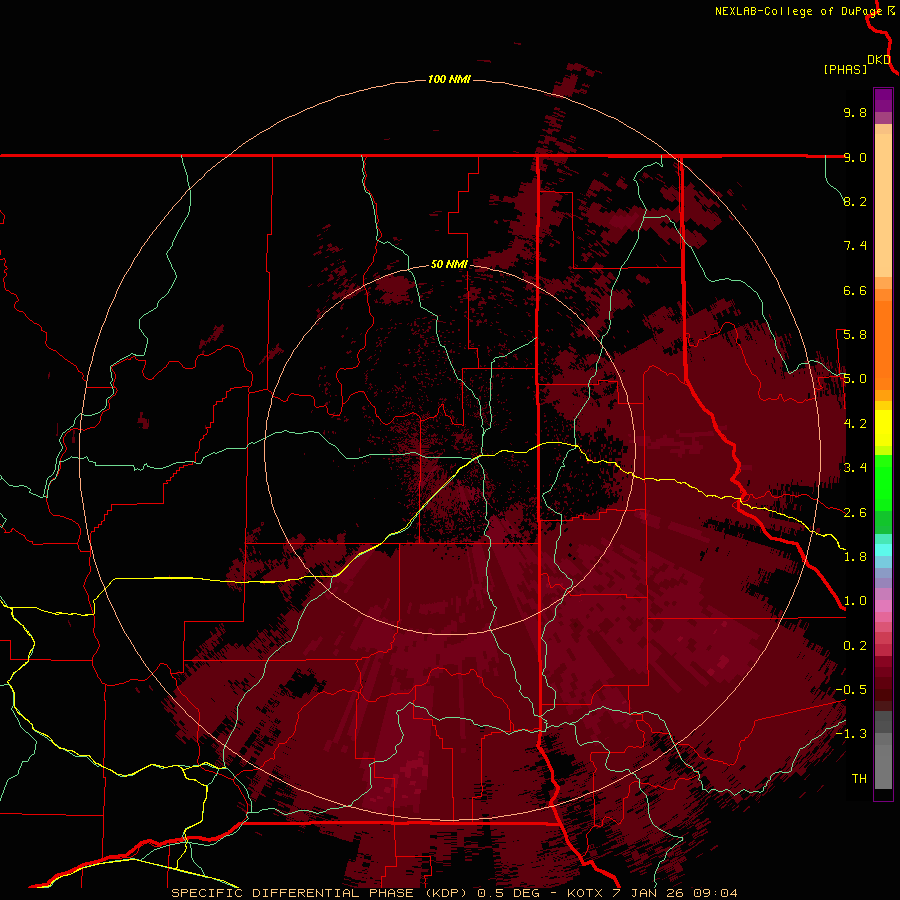Screen dimensions: 900x900
Task: Click the 7.4 legend value
Action: pyautogui.click(x=855, y=246)
